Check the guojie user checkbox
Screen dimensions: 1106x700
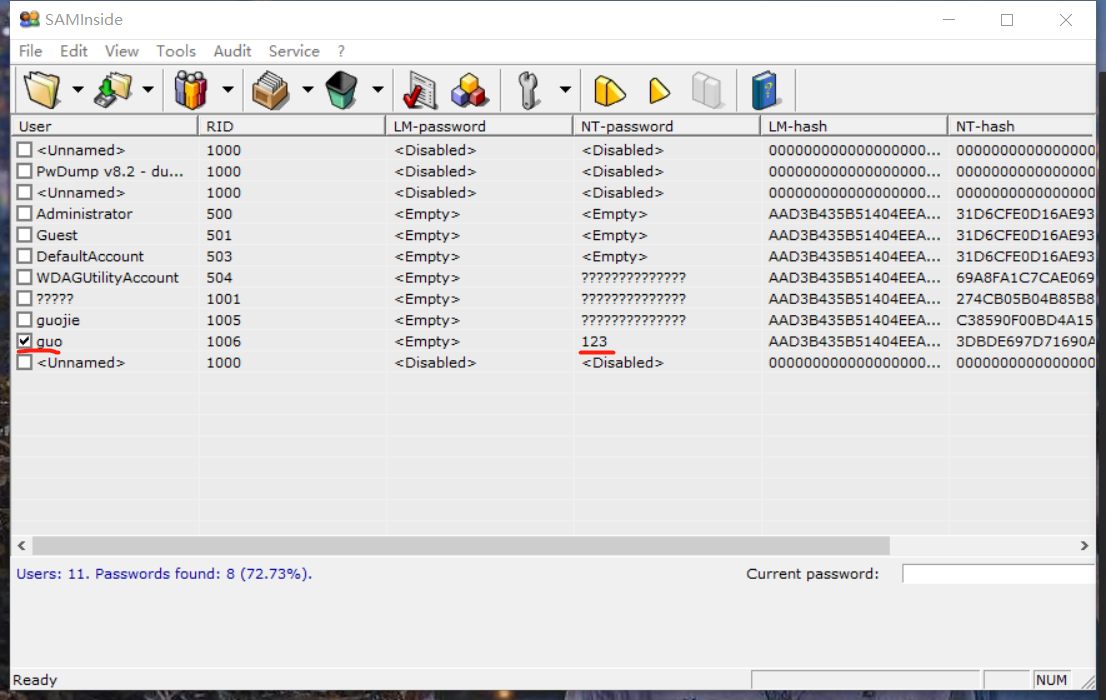pos(25,319)
